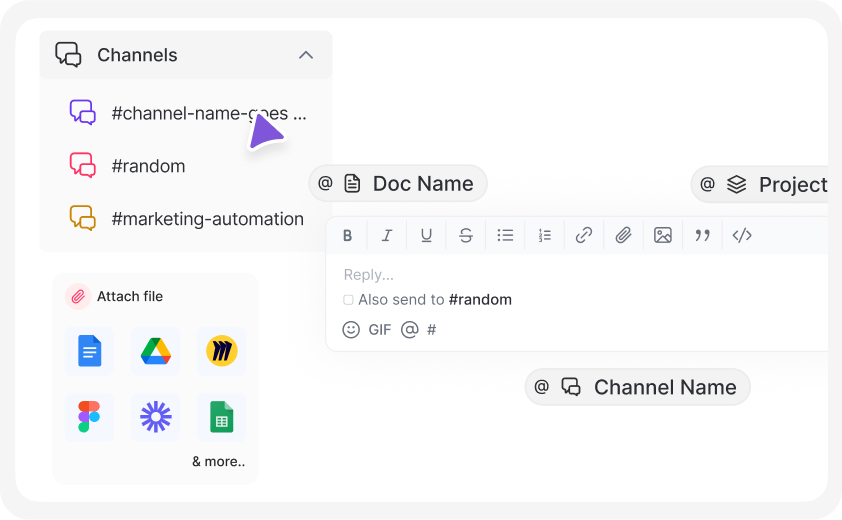This screenshot has height=520, width=842.
Task: Choose Google Drive from attach file options
Action: [155, 351]
